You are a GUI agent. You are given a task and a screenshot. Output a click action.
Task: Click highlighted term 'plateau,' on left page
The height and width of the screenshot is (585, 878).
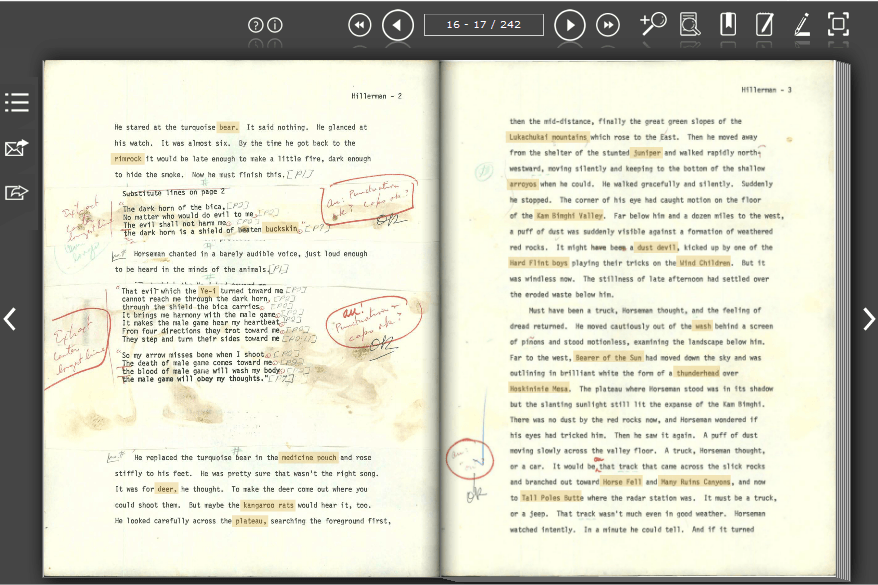click(250, 521)
